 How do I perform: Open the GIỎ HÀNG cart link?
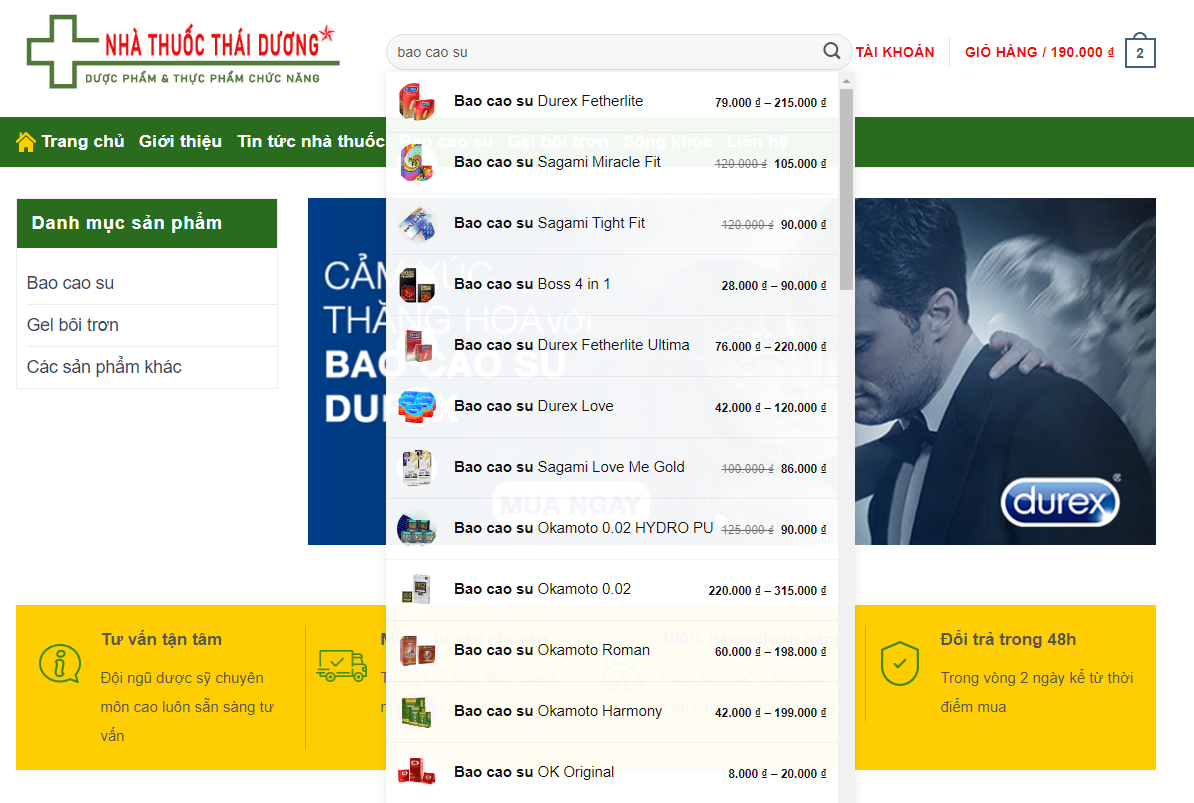pyautogui.click(x=1039, y=52)
